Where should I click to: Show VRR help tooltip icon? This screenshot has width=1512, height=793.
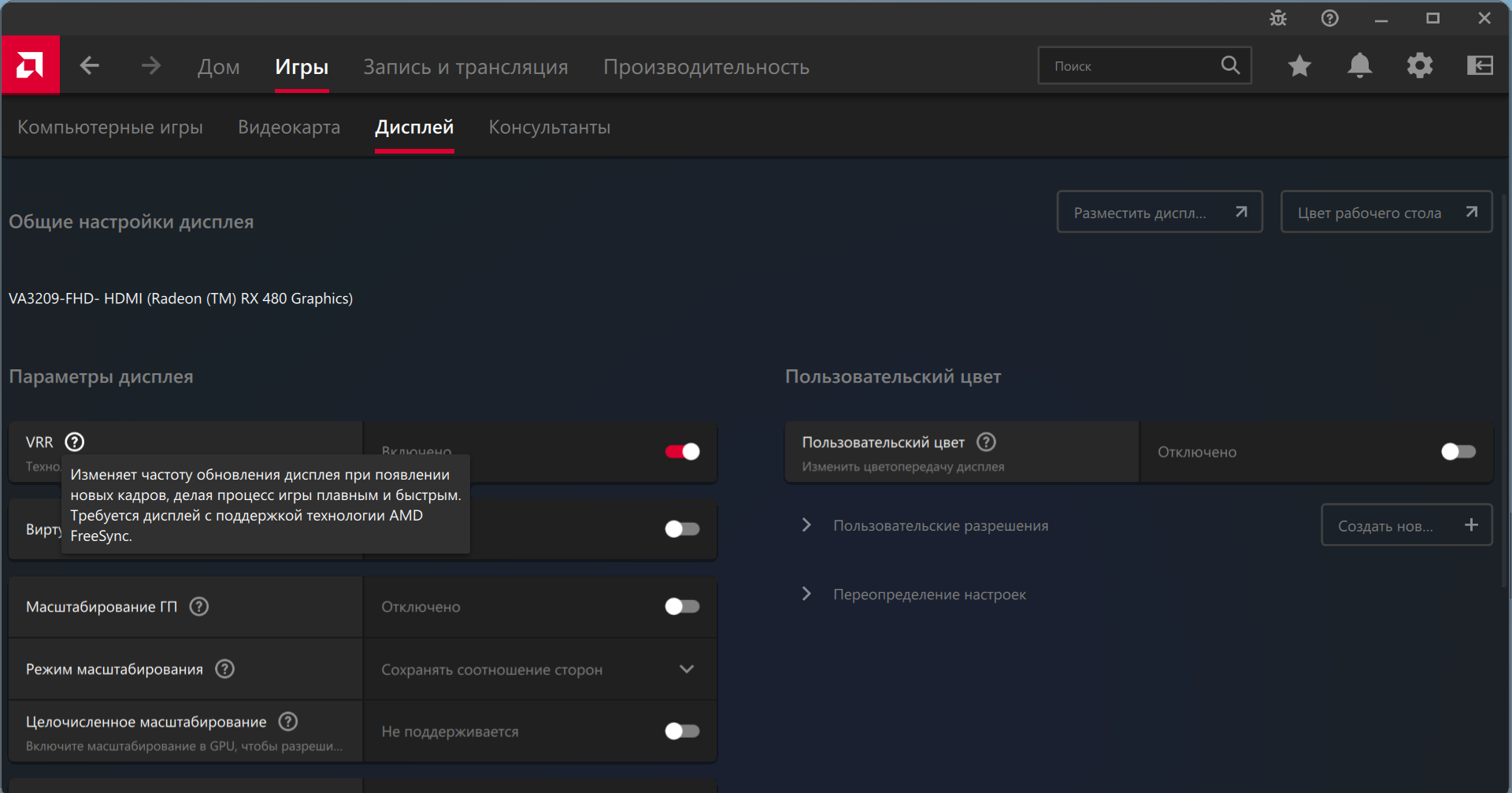[75, 442]
